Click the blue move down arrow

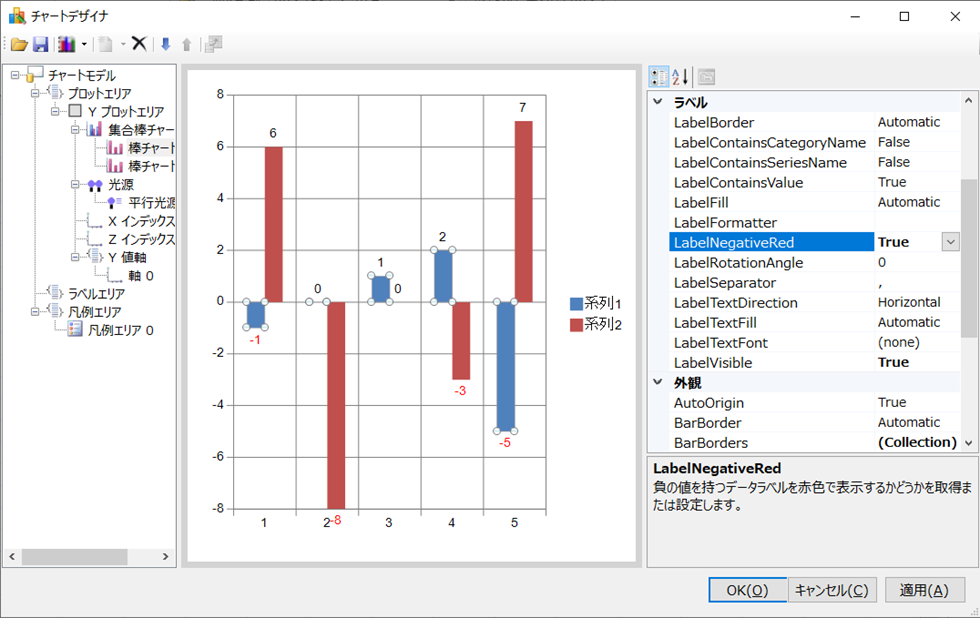[x=165, y=45]
